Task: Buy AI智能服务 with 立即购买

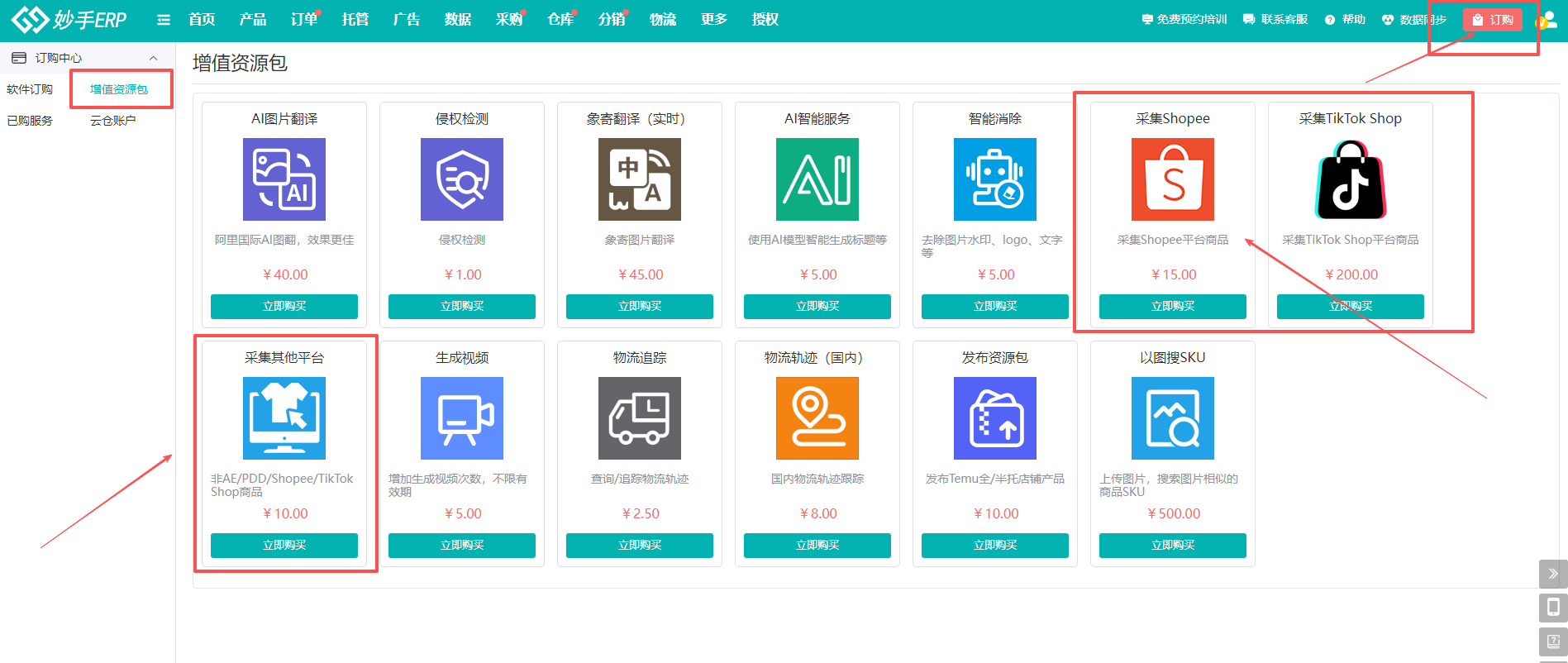Action: pos(817,306)
